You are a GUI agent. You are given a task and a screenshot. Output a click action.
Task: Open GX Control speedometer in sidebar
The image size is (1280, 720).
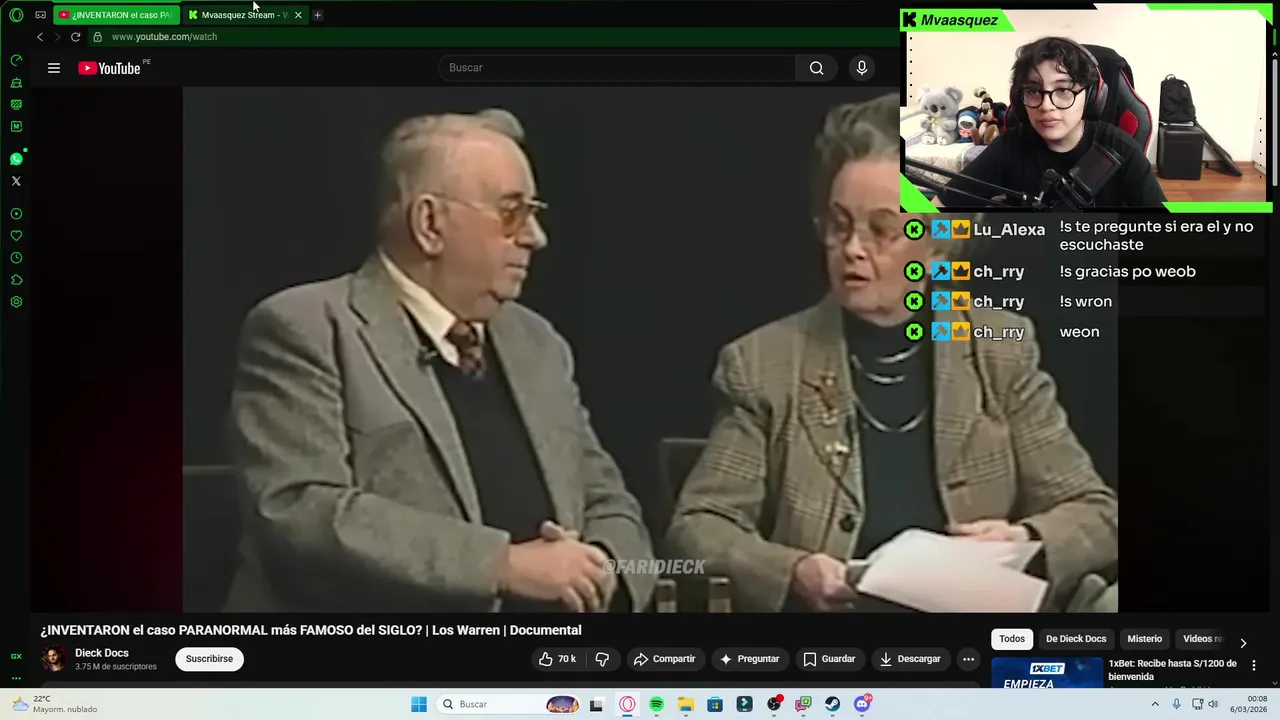16,60
